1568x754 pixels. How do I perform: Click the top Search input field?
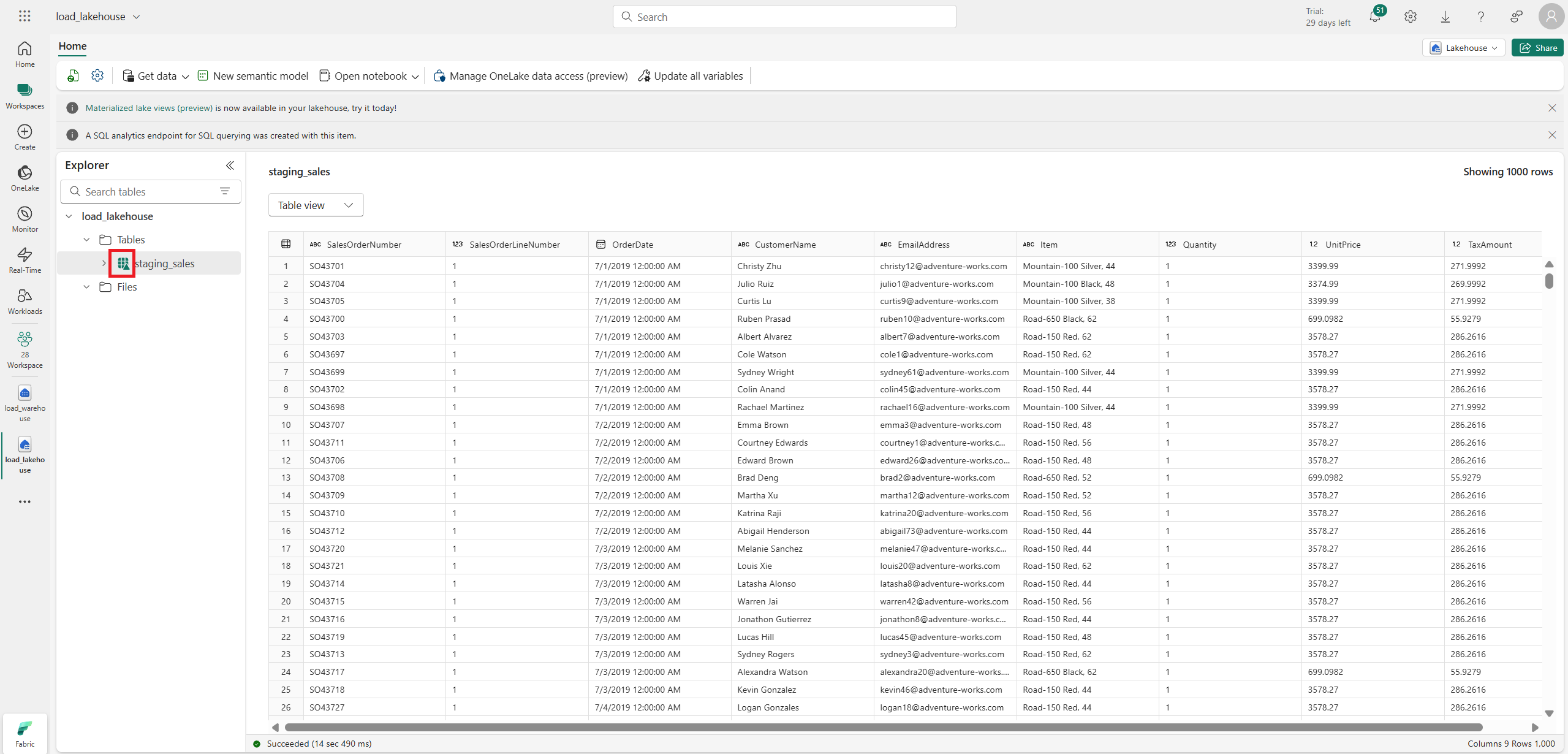click(784, 17)
